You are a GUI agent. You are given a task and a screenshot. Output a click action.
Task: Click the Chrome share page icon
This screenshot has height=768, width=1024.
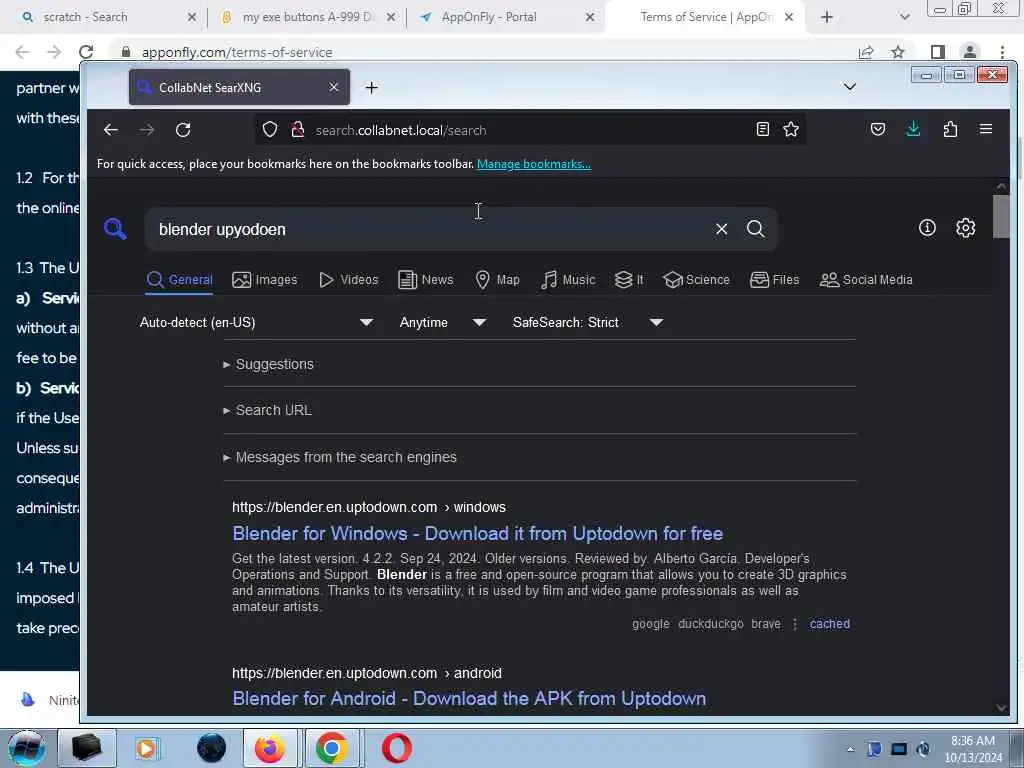pos(866,52)
